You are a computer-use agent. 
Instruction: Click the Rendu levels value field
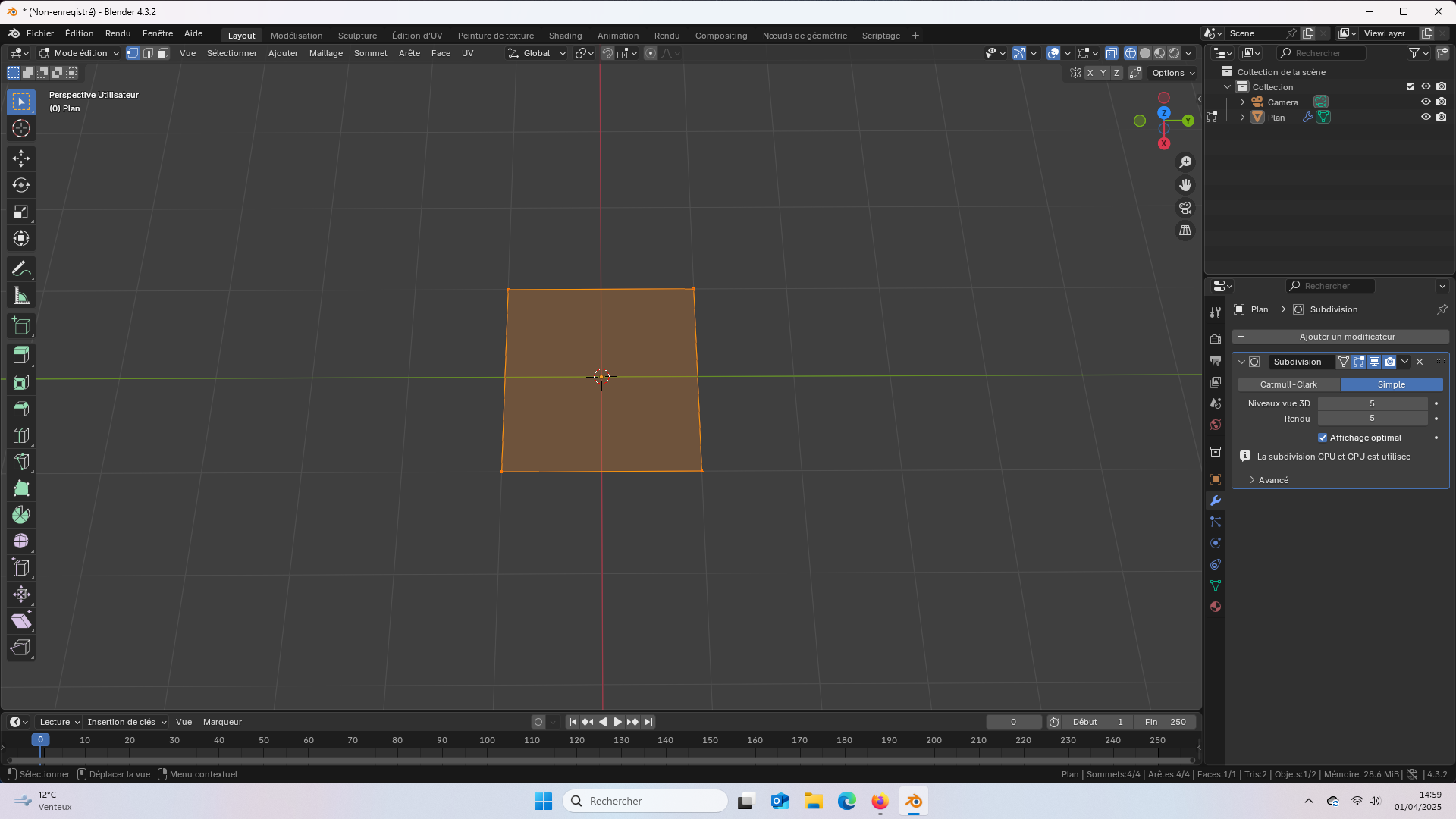(x=1372, y=419)
